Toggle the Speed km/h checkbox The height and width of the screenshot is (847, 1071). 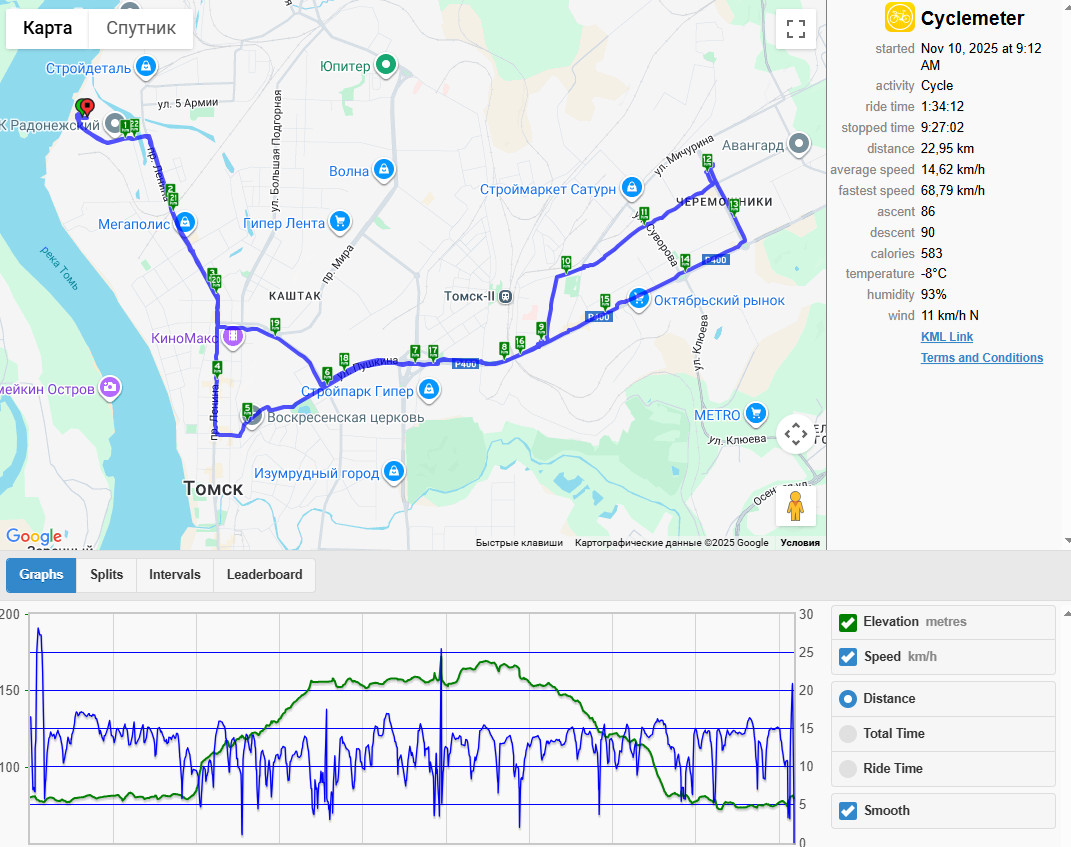click(x=848, y=657)
